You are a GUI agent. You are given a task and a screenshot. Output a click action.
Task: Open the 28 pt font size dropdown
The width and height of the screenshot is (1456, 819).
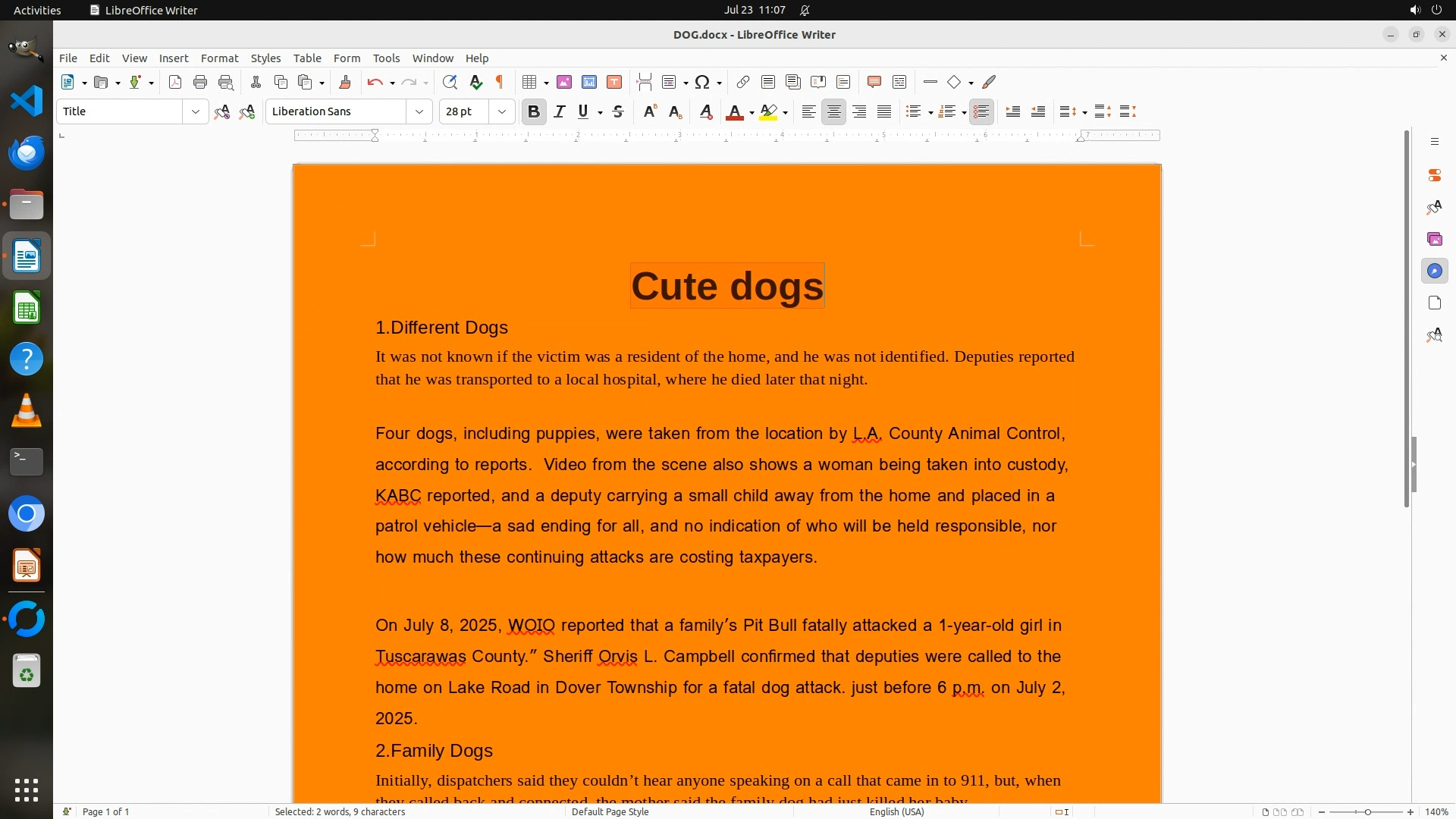[x=502, y=111]
